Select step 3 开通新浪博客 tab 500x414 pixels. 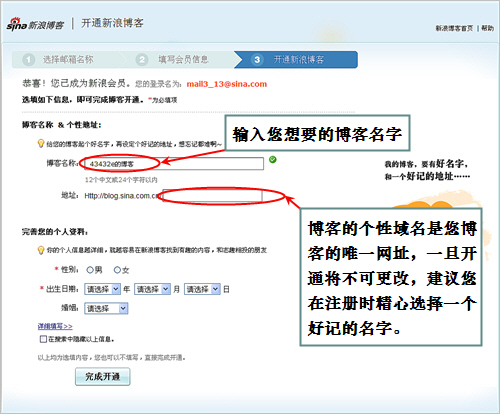tap(296, 60)
